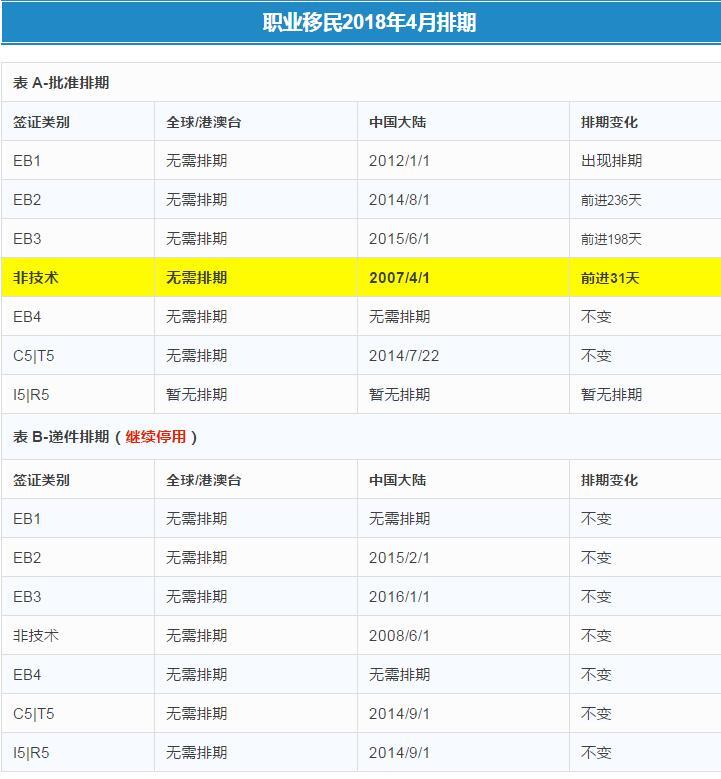The width and height of the screenshot is (721, 779).
Task: Select the date 2016/1/1 in Table B
Action: click(x=399, y=596)
